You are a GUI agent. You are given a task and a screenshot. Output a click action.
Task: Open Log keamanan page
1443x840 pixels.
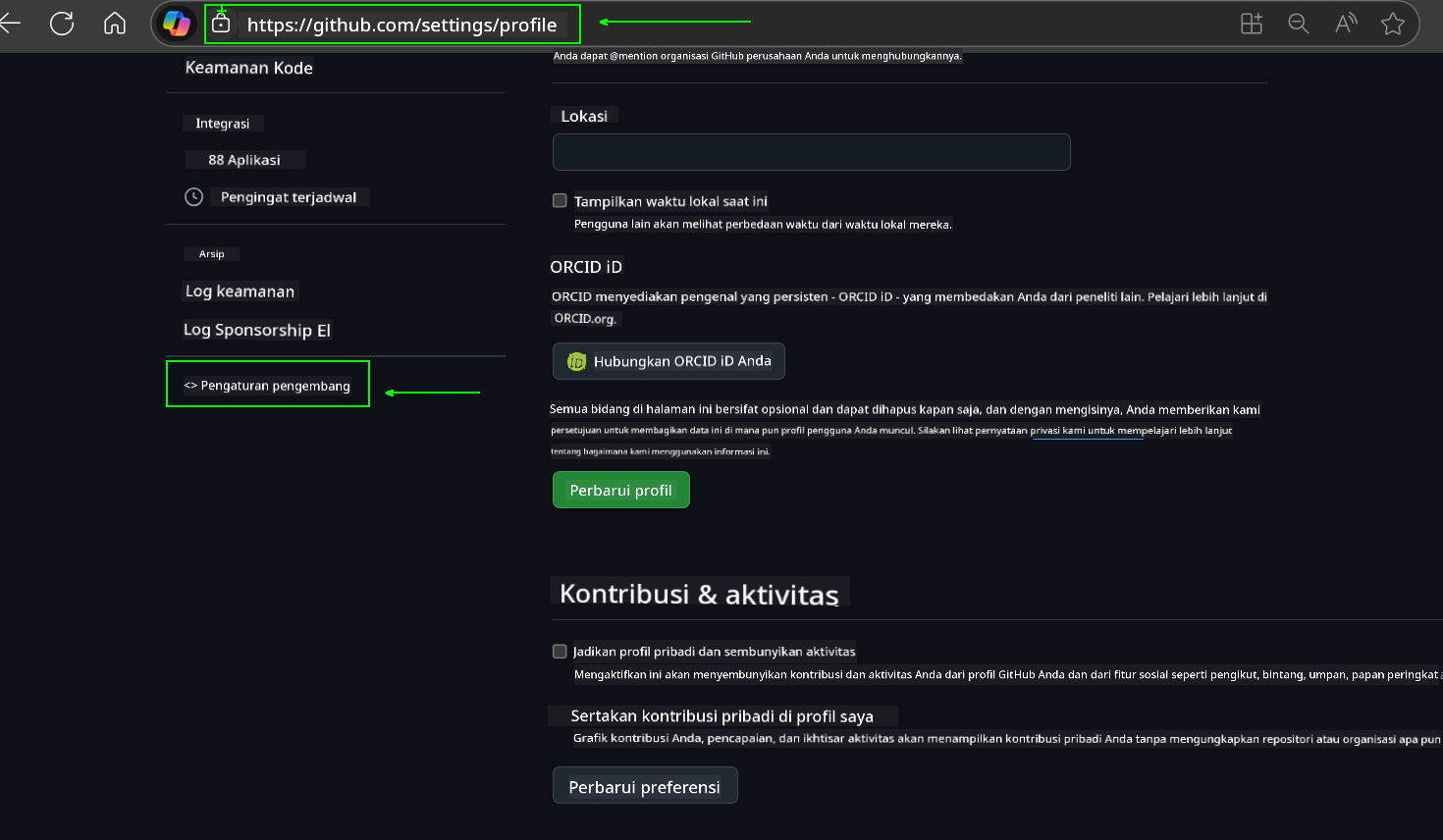240,291
